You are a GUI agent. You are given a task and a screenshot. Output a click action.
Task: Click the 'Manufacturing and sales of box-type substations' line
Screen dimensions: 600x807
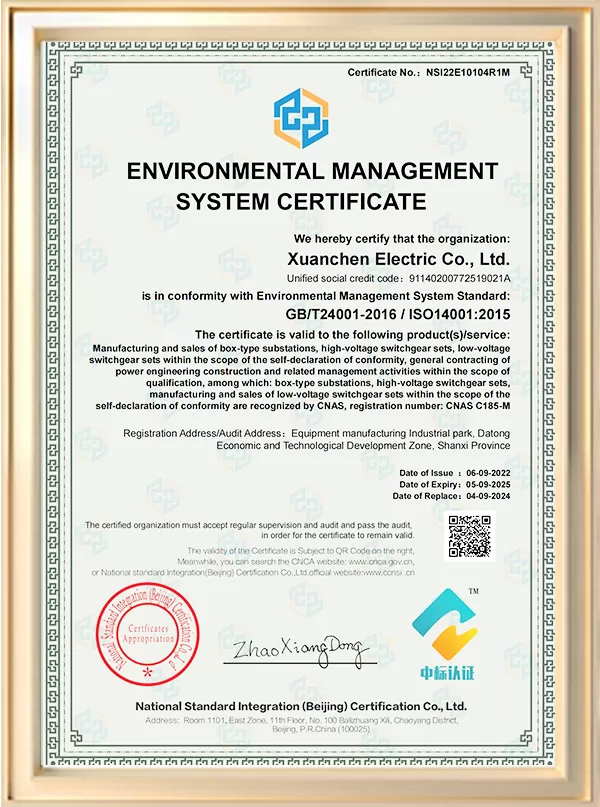click(x=302, y=348)
